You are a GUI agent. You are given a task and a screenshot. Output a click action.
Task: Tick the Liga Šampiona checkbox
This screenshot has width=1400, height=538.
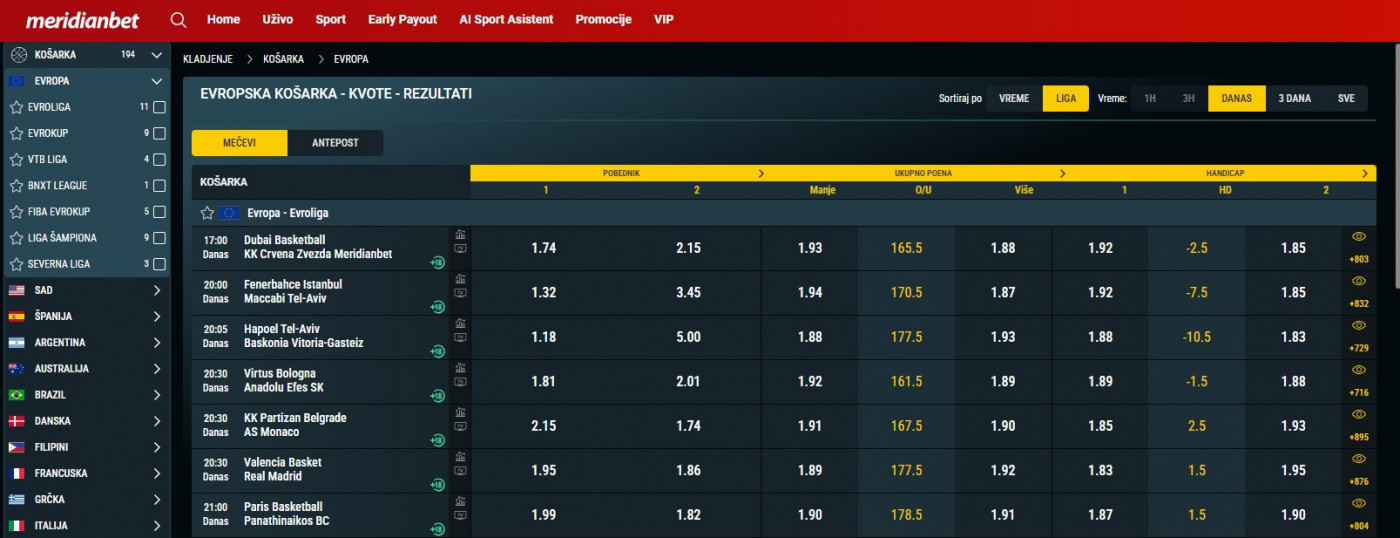tap(159, 238)
